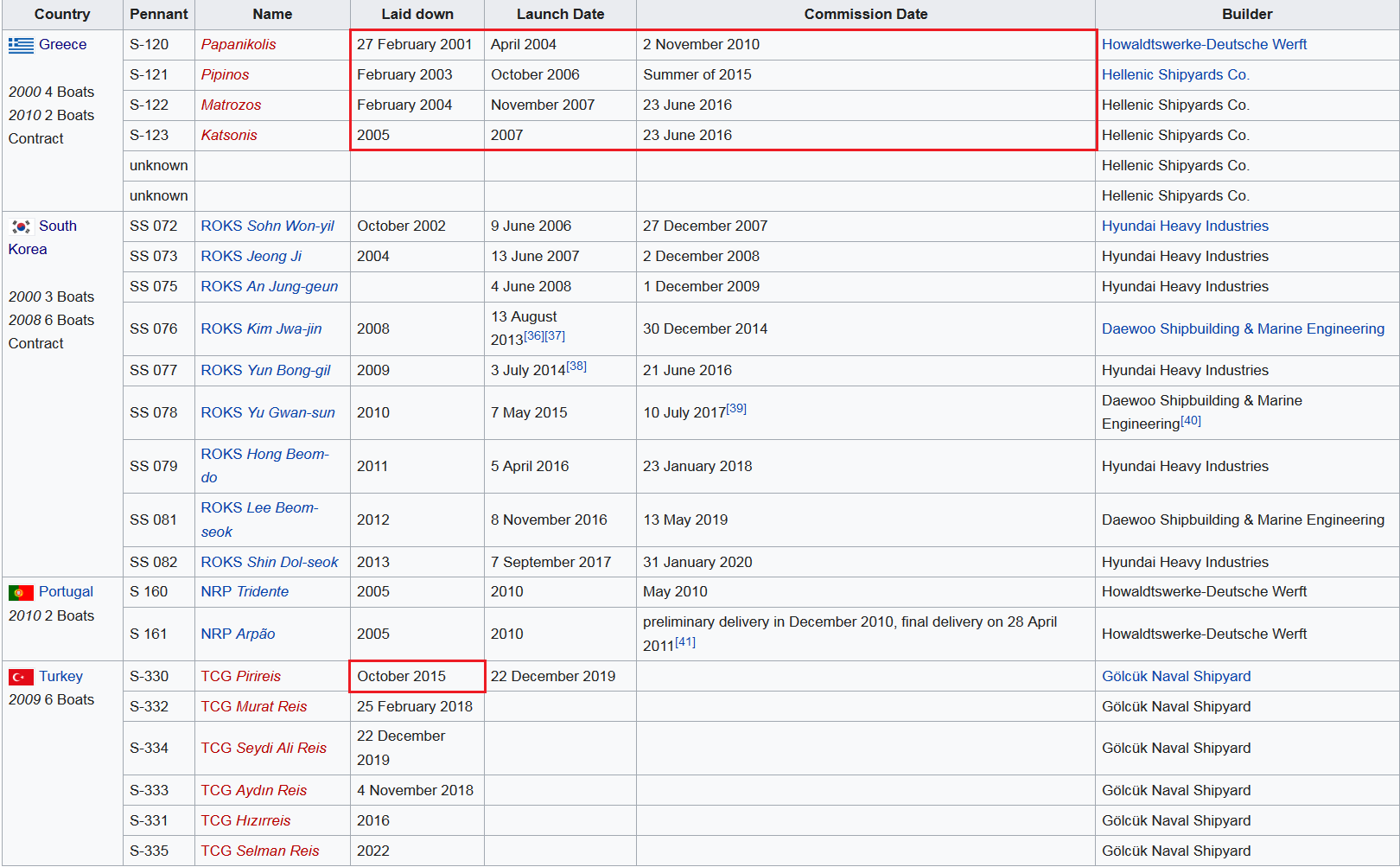The width and height of the screenshot is (1400, 867).
Task: Select the '22 December 2019' launch cell
Action: pos(560,677)
